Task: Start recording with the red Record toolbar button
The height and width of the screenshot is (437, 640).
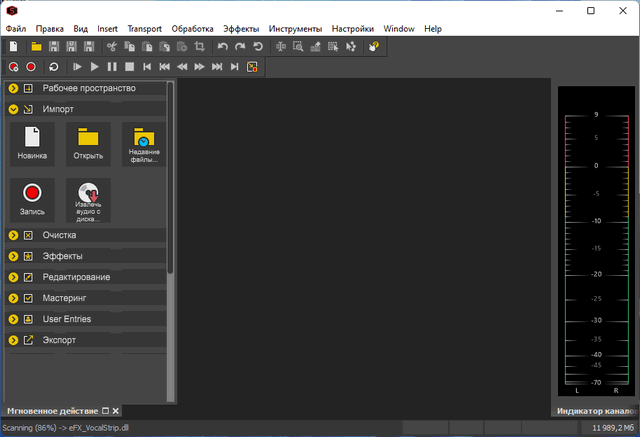Action: pyautogui.click(x=31, y=67)
